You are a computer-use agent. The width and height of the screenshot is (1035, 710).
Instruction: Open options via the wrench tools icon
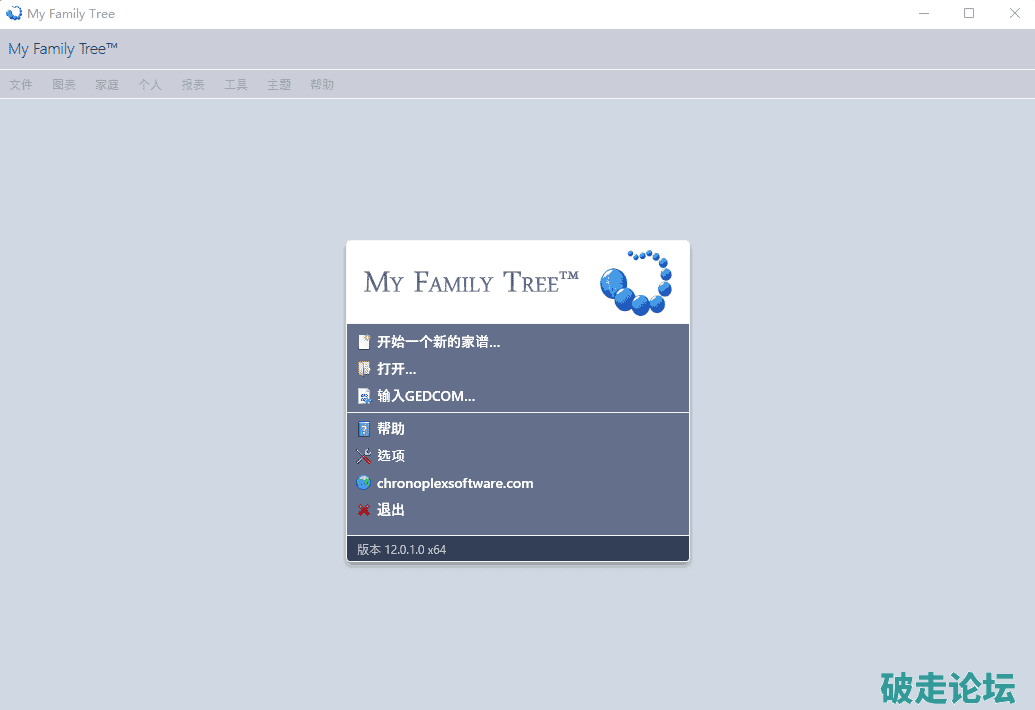364,456
